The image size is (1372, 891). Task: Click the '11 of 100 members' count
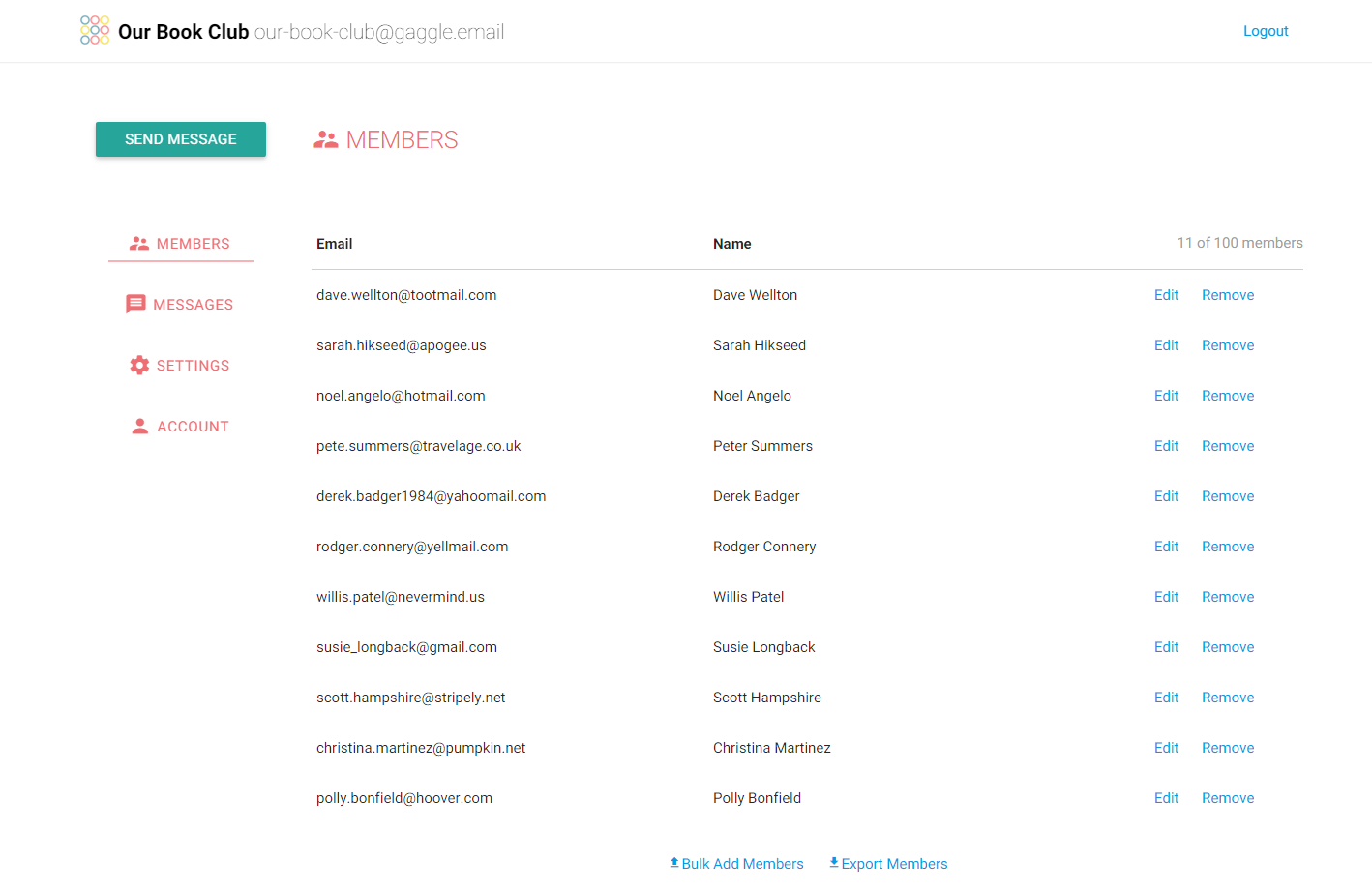point(1239,243)
